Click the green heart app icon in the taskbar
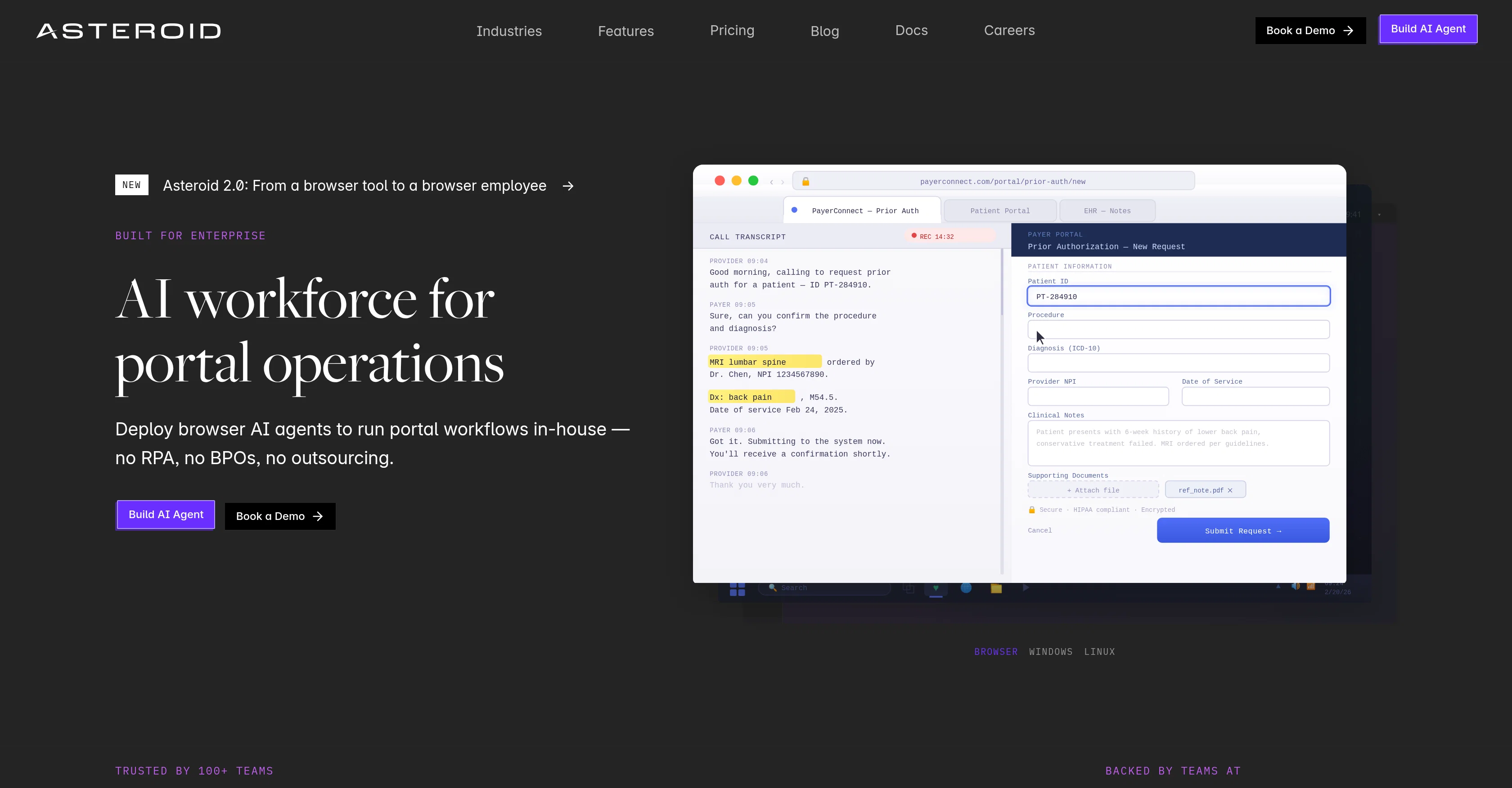Screen dimensions: 1512x788 936,588
